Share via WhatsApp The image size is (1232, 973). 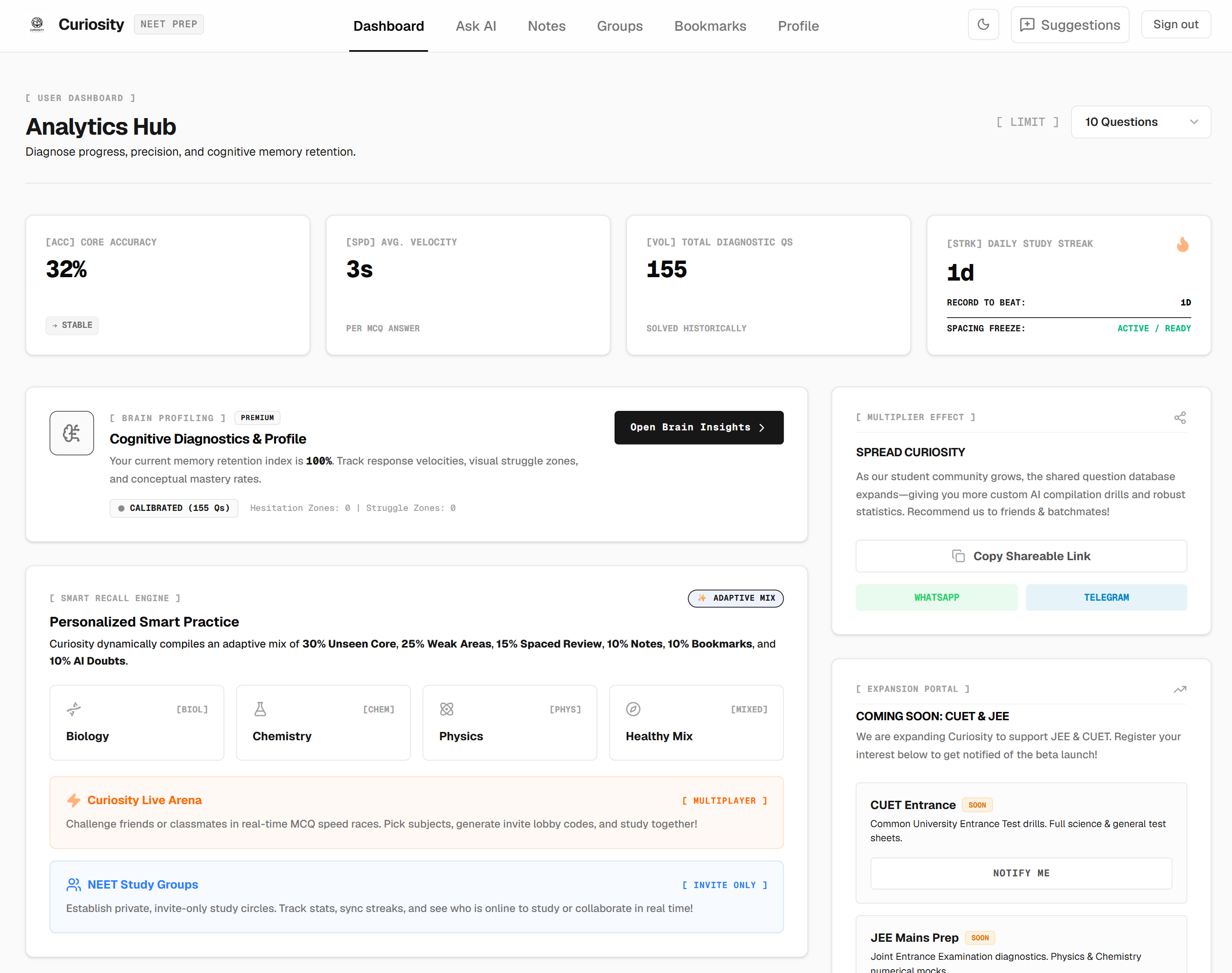(936, 597)
